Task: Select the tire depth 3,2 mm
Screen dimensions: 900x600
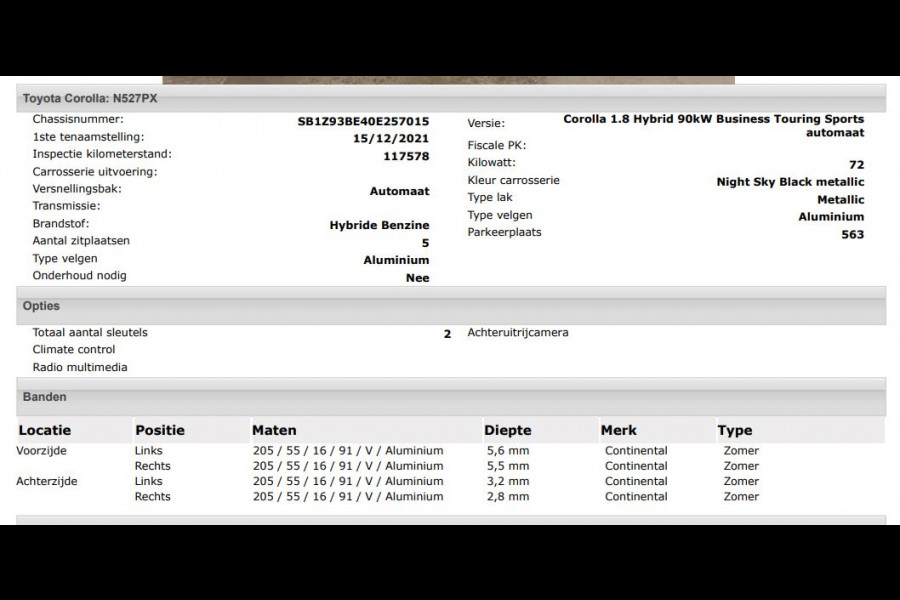Action: tap(508, 481)
